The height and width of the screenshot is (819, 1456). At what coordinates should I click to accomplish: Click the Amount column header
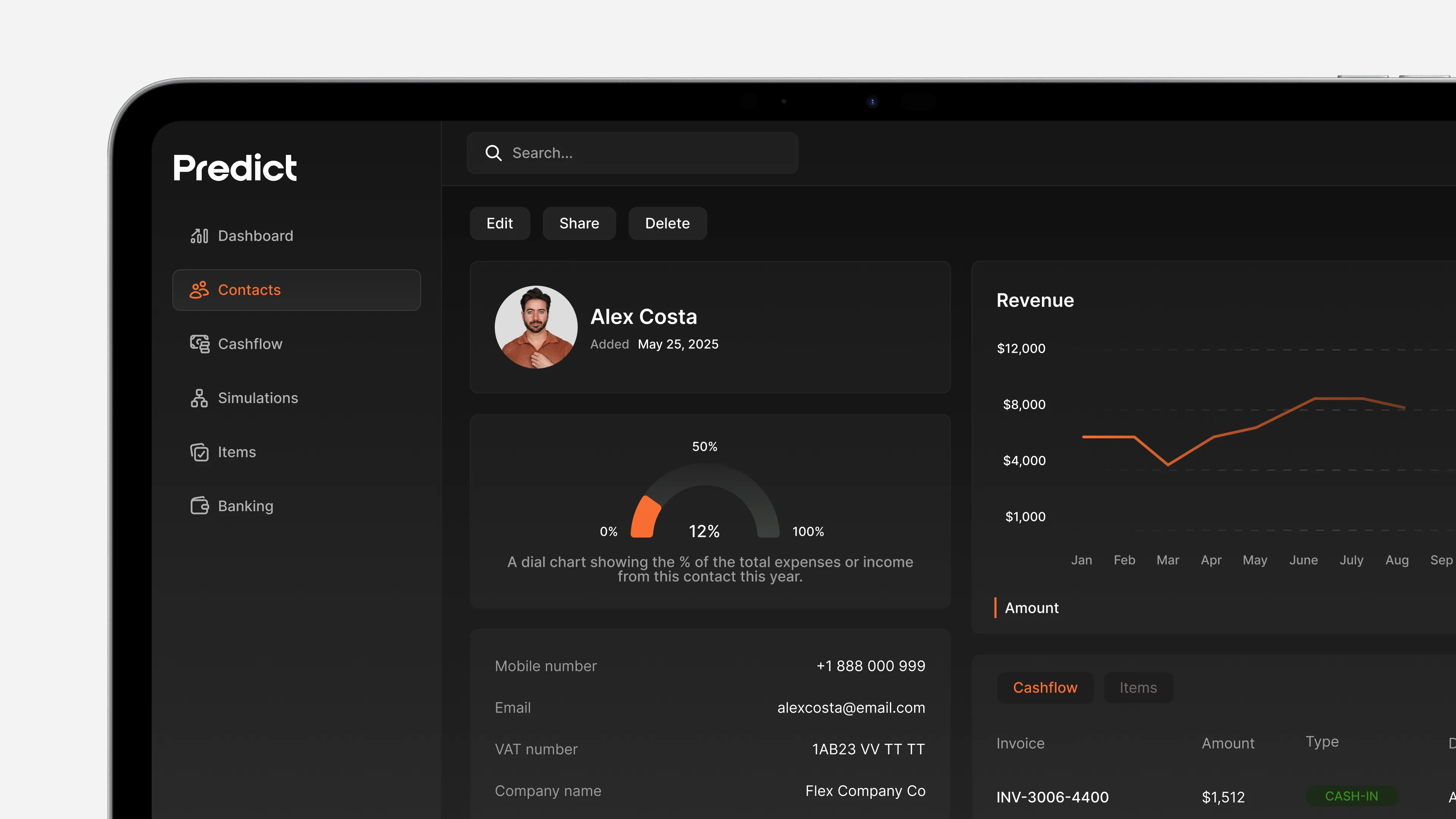[x=1228, y=743]
